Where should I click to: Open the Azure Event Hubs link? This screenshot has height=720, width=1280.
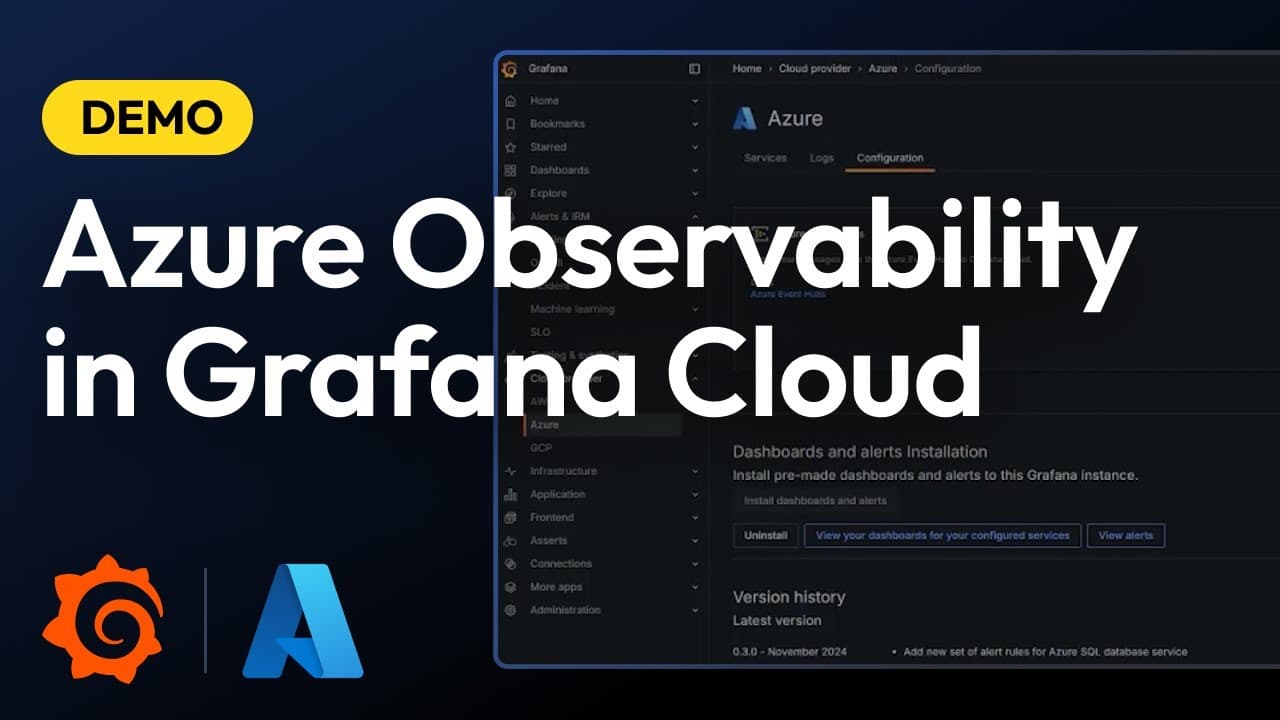click(789, 294)
